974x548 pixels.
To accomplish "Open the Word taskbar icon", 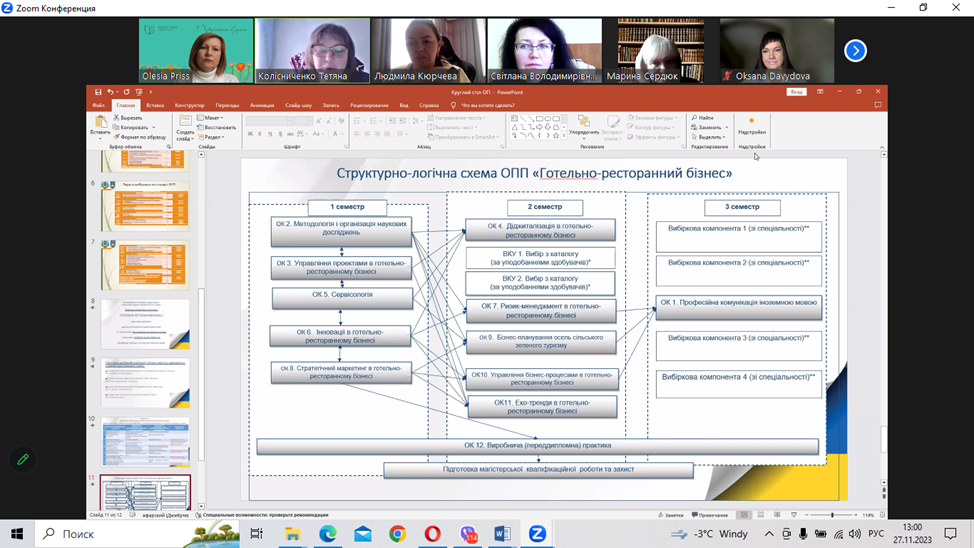I will point(502,534).
